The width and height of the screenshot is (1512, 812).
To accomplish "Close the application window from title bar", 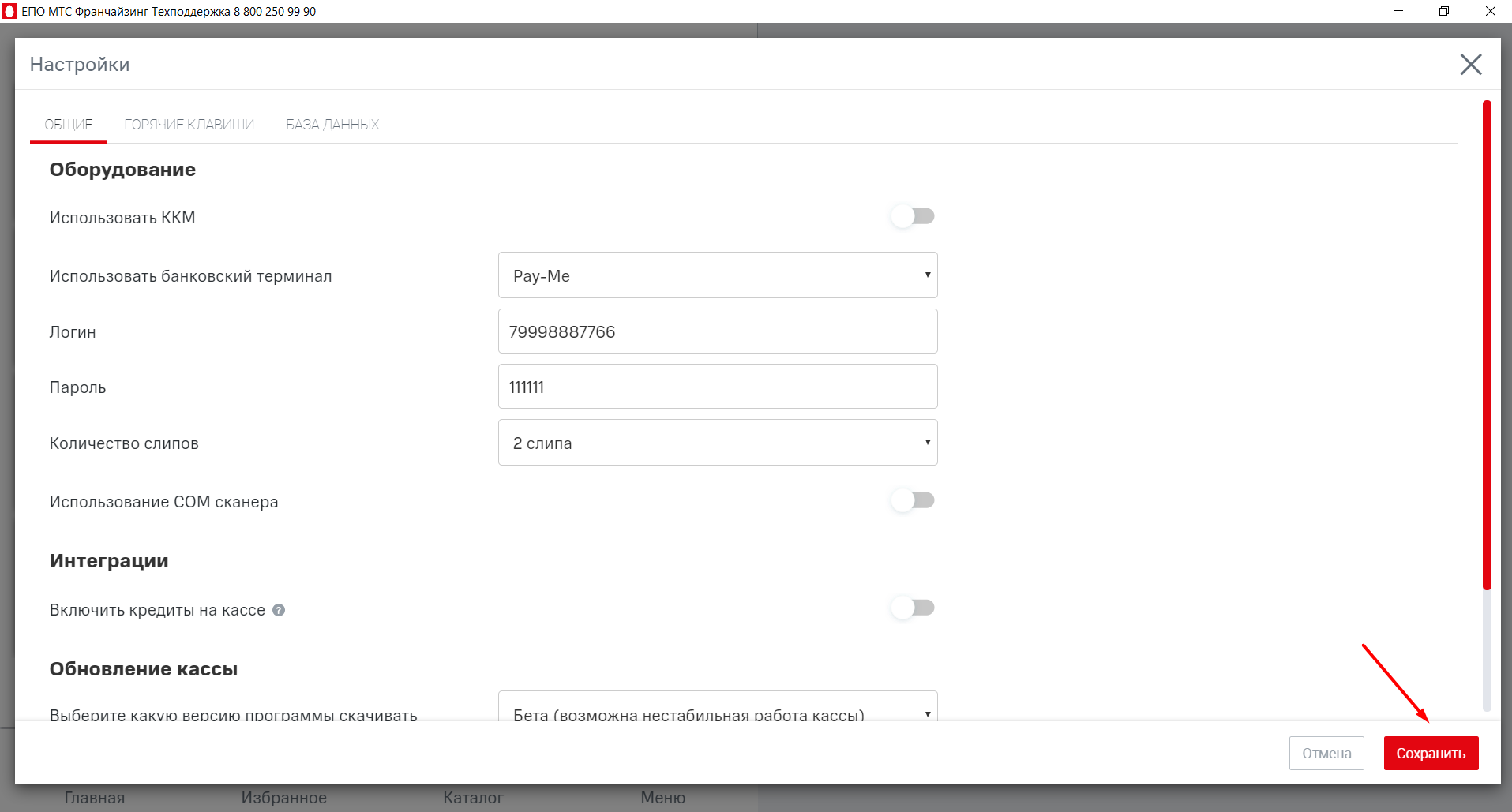I will [1490, 11].
